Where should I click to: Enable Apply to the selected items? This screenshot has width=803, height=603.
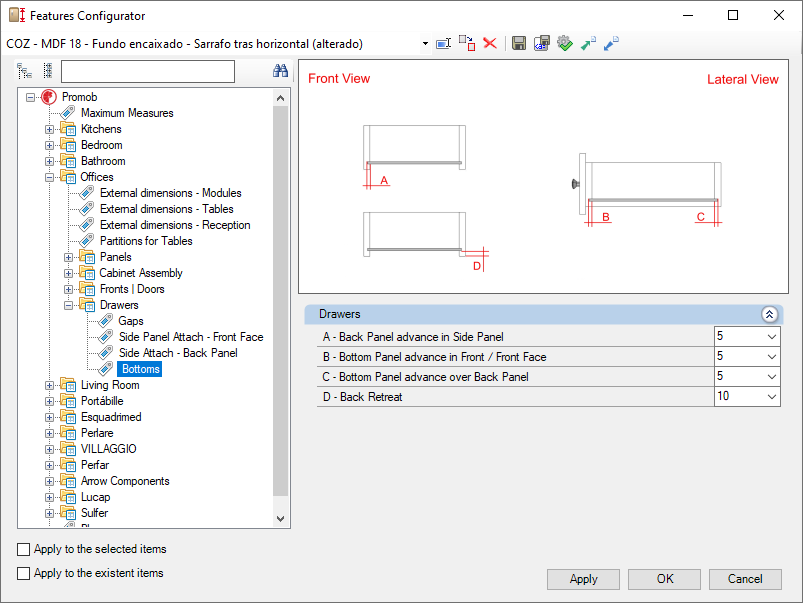(24, 549)
